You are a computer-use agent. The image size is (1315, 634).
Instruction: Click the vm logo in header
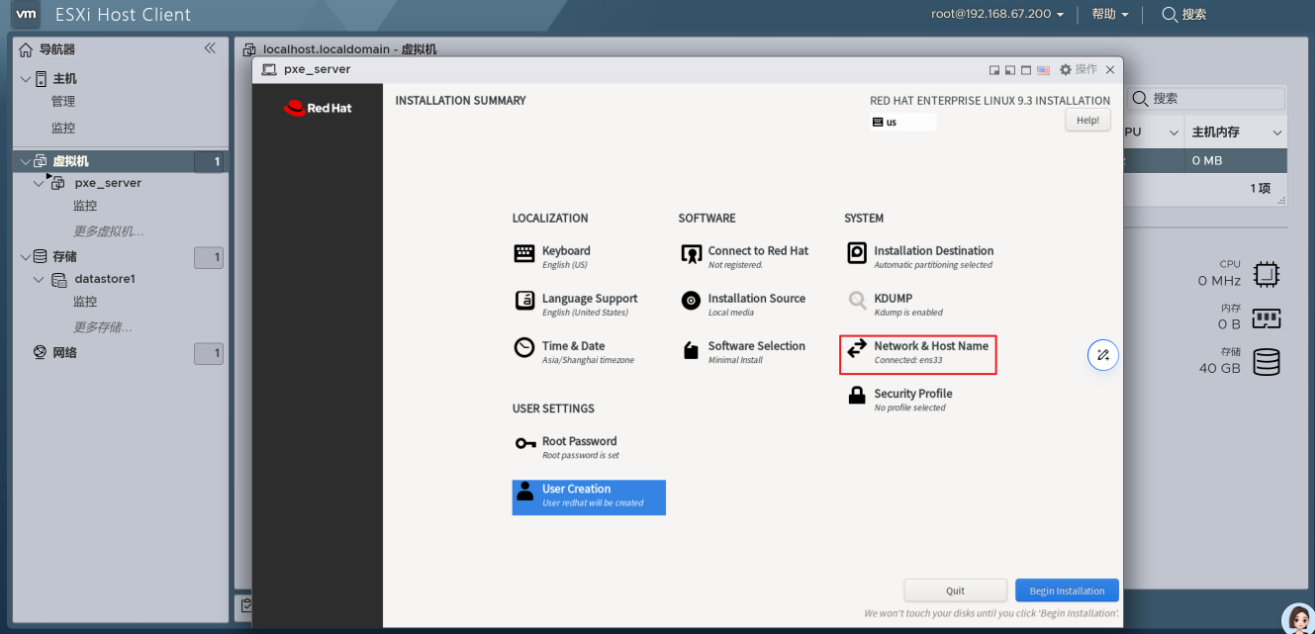28,15
